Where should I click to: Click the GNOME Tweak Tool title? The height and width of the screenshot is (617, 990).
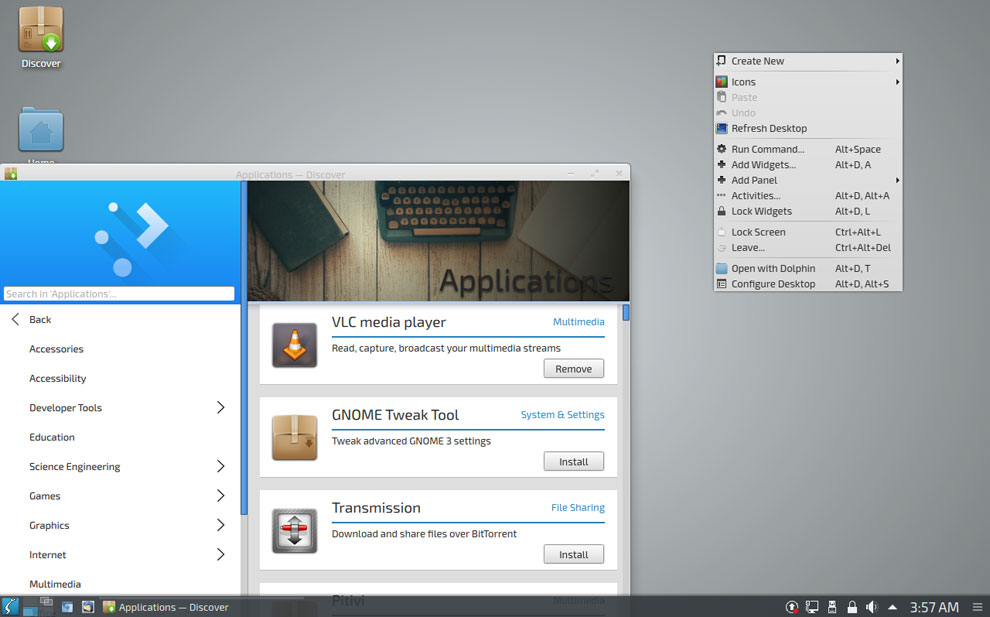click(395, 415)
